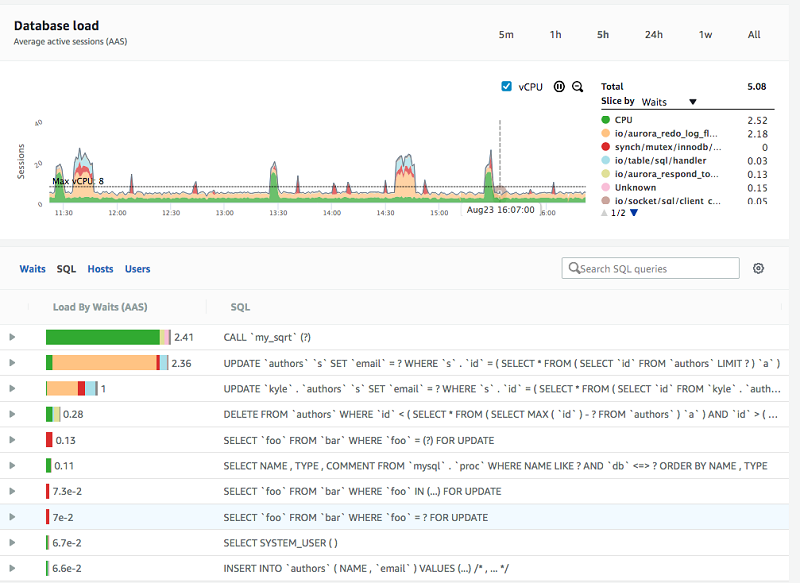Pause the chart auto-refresh
800x583 pixels.
(559, 87)
